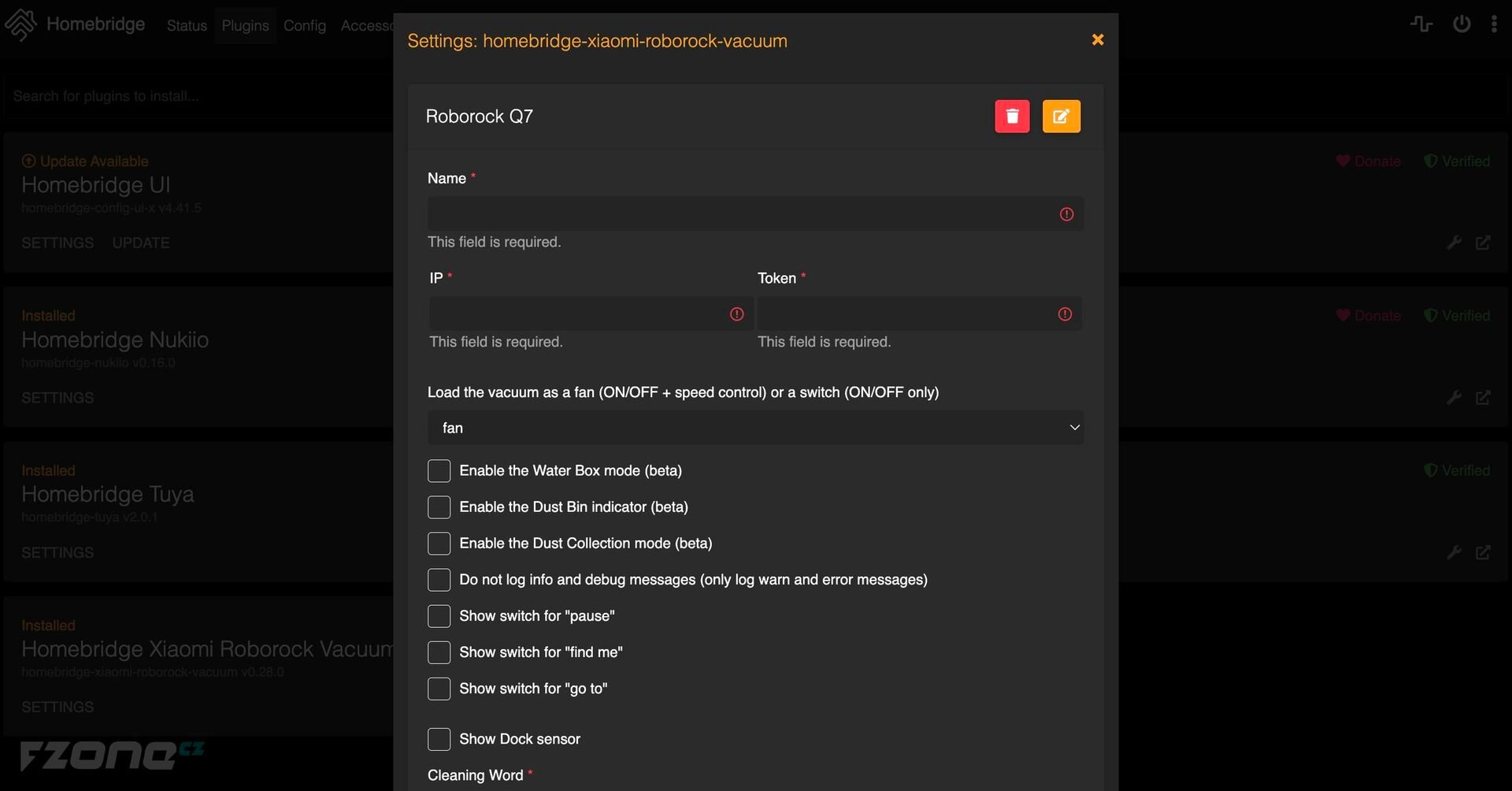This screenshot has height=791, width=1512.
Task: Go to the Accessories tab
Action: tap(366, 25)
